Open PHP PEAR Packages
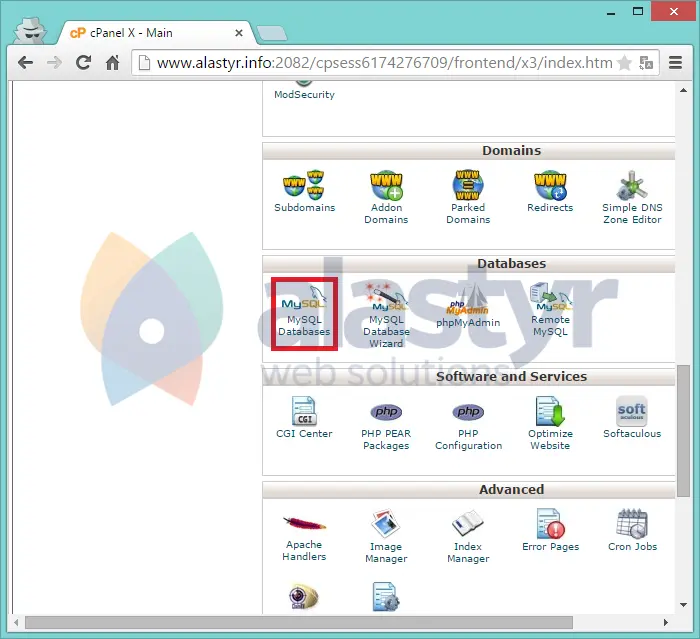Viewport: 700px width, 639px height. (386, 423)
